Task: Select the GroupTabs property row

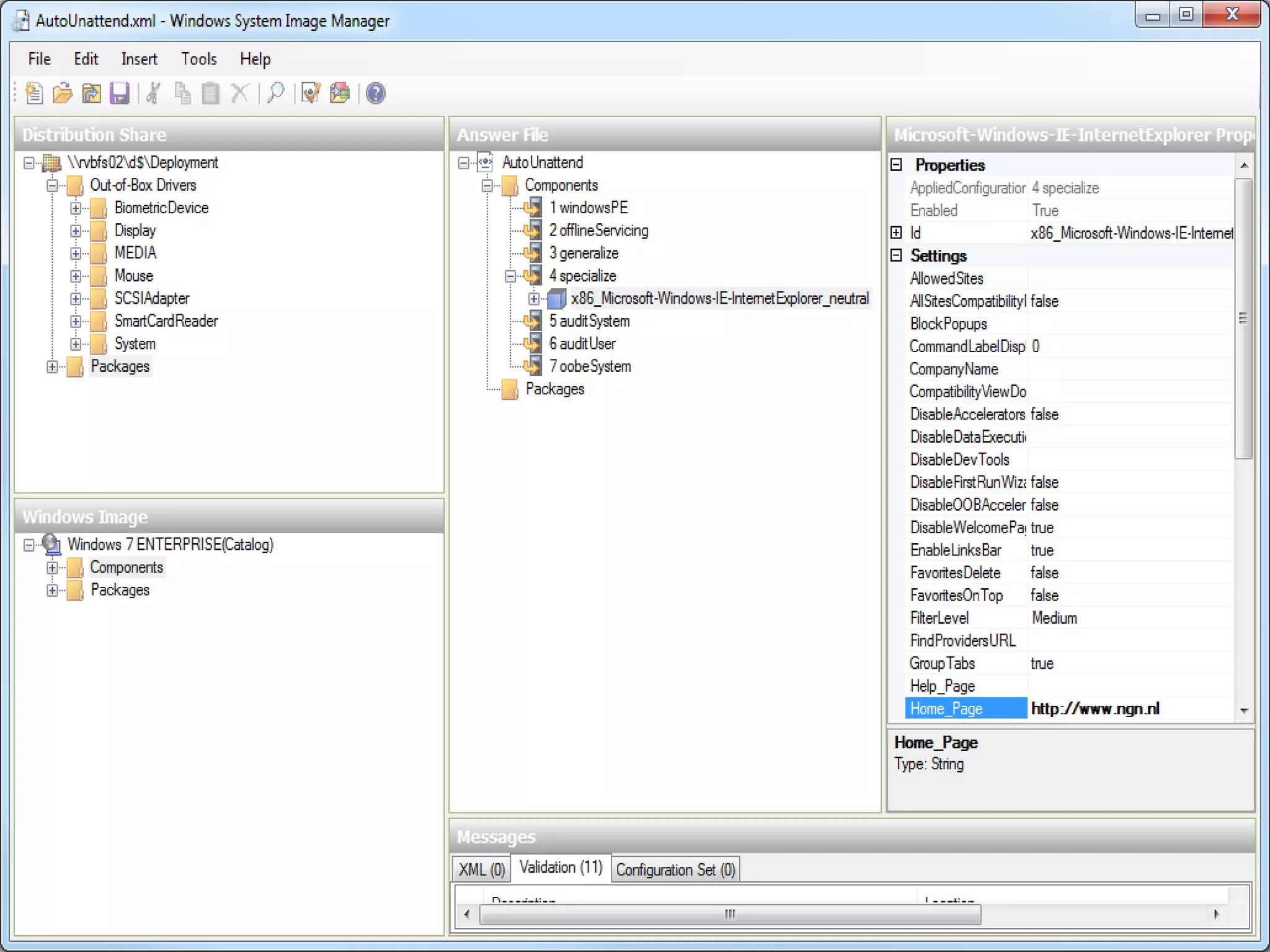Action: [1068, 663]
